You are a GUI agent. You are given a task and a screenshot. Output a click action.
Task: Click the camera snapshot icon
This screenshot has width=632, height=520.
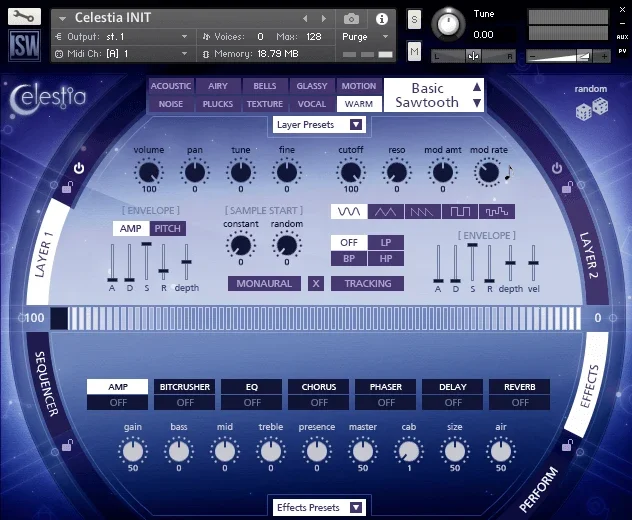pos(351,19)
